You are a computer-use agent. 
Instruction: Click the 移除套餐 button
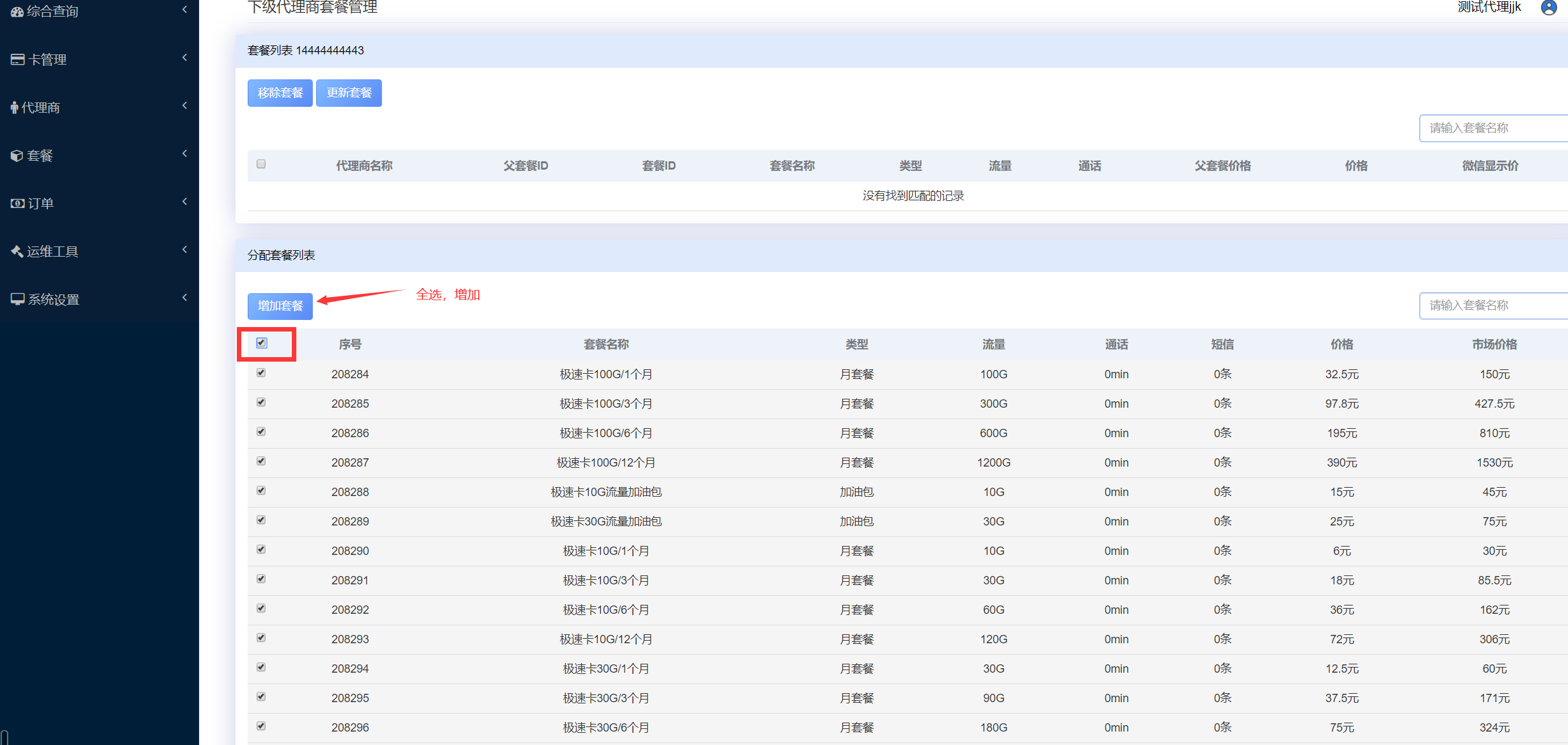[x=280, y=93]
